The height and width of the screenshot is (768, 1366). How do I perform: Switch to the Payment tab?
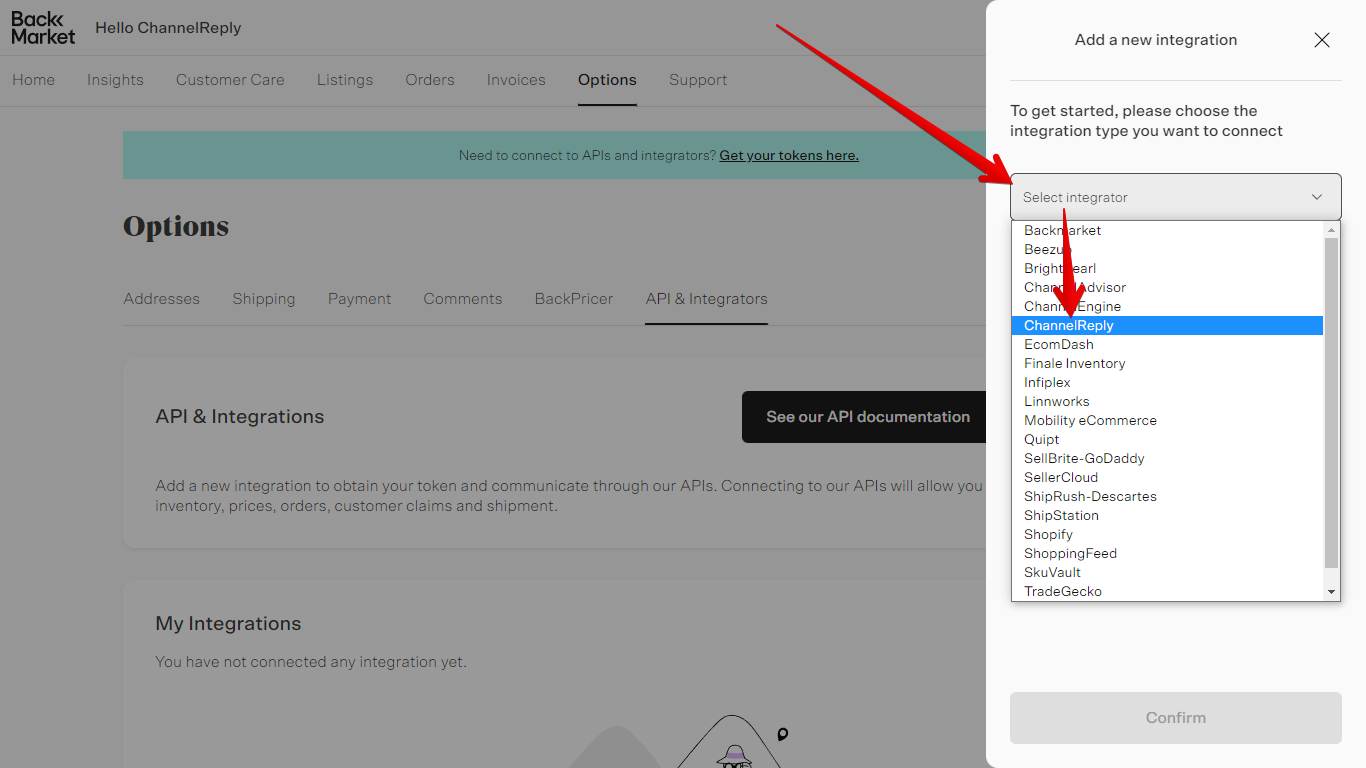360,299
